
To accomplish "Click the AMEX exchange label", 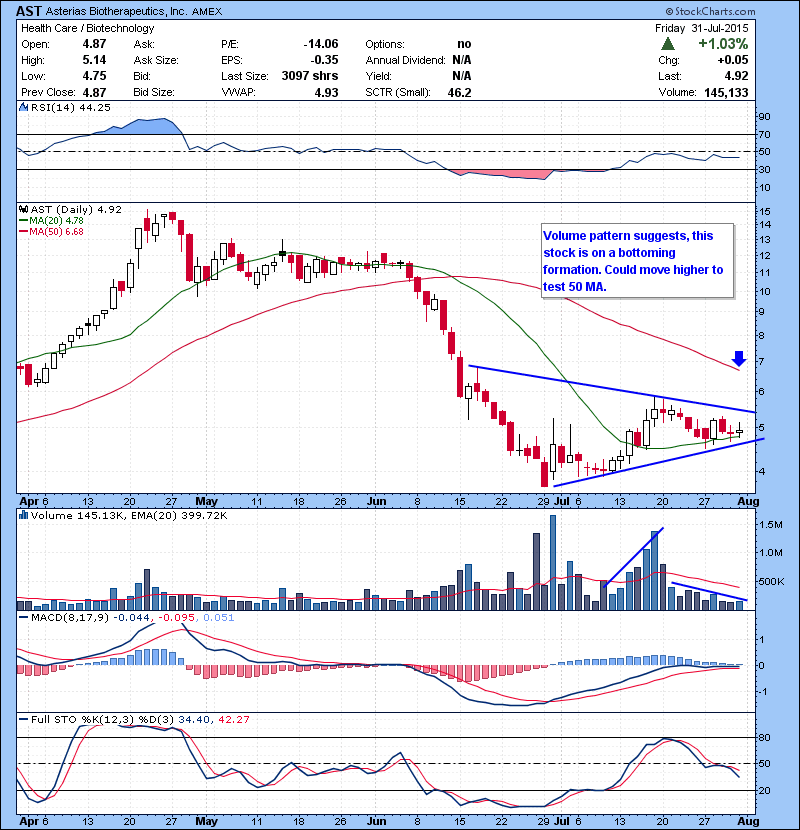I will 207,11.
